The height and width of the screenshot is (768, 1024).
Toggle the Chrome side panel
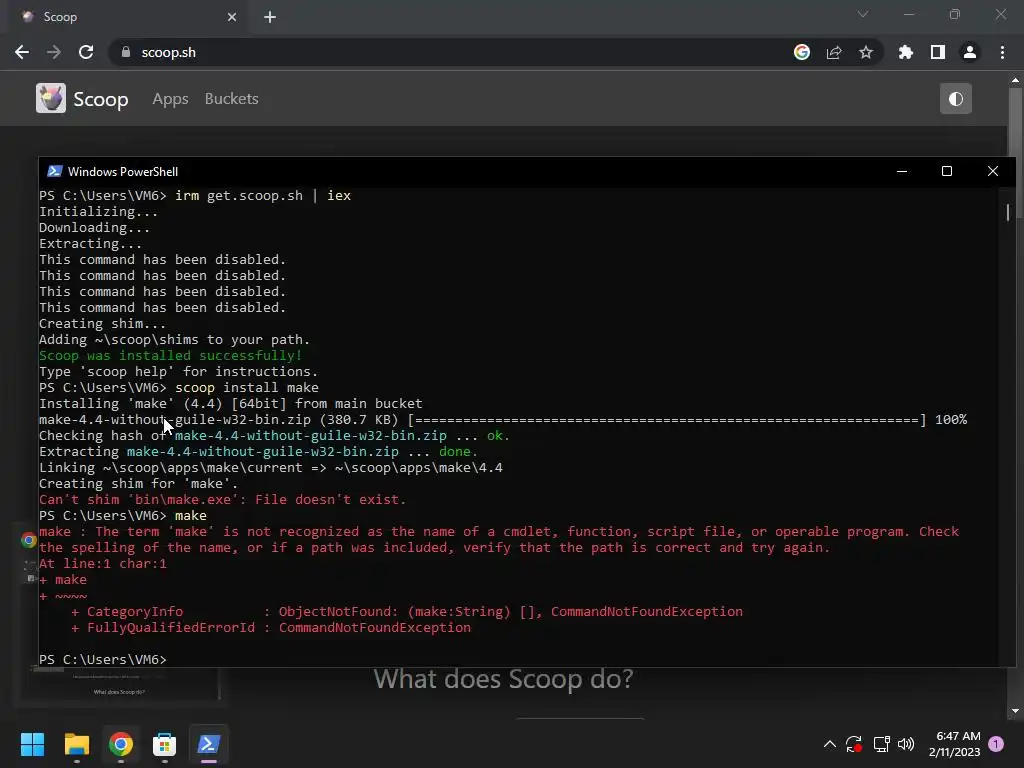(938, 52)
